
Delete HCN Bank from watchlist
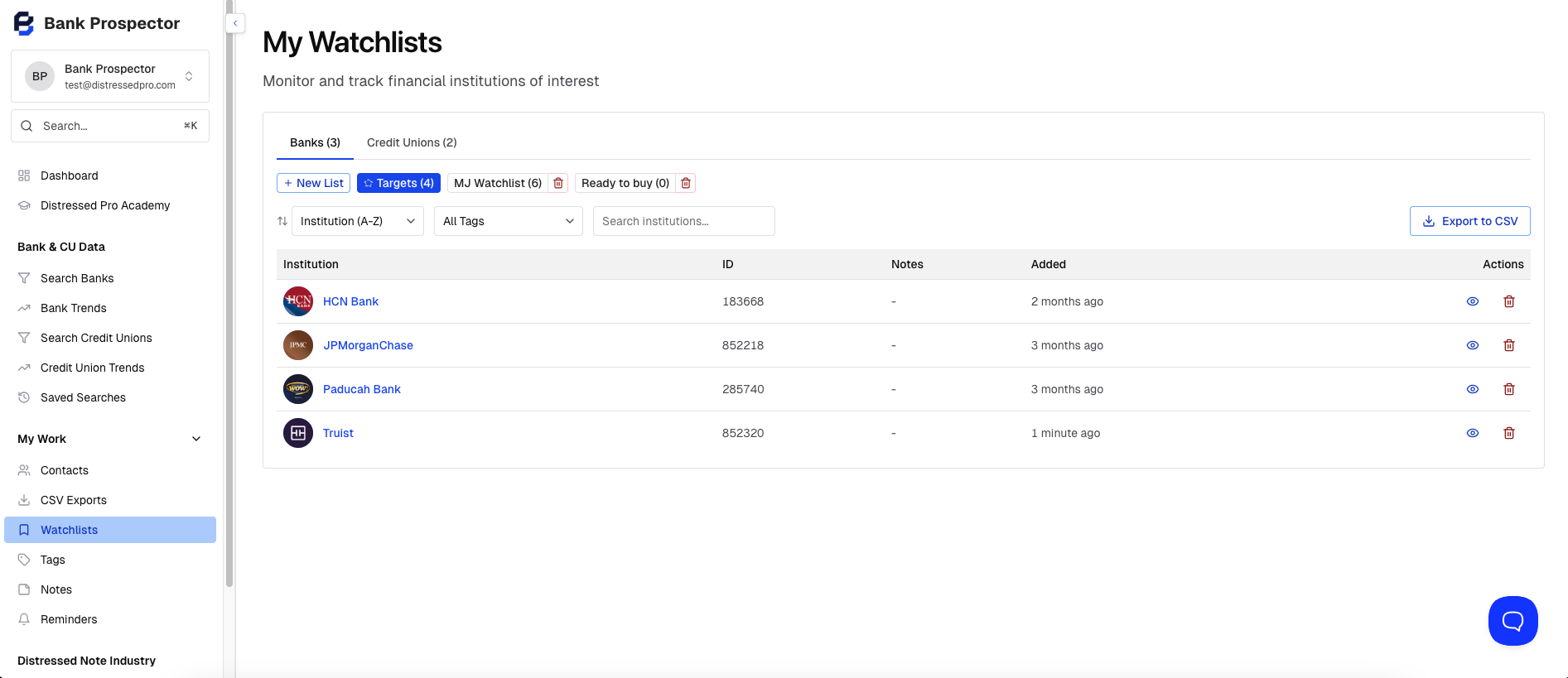pyautogui.click(x=1508, y=301)
